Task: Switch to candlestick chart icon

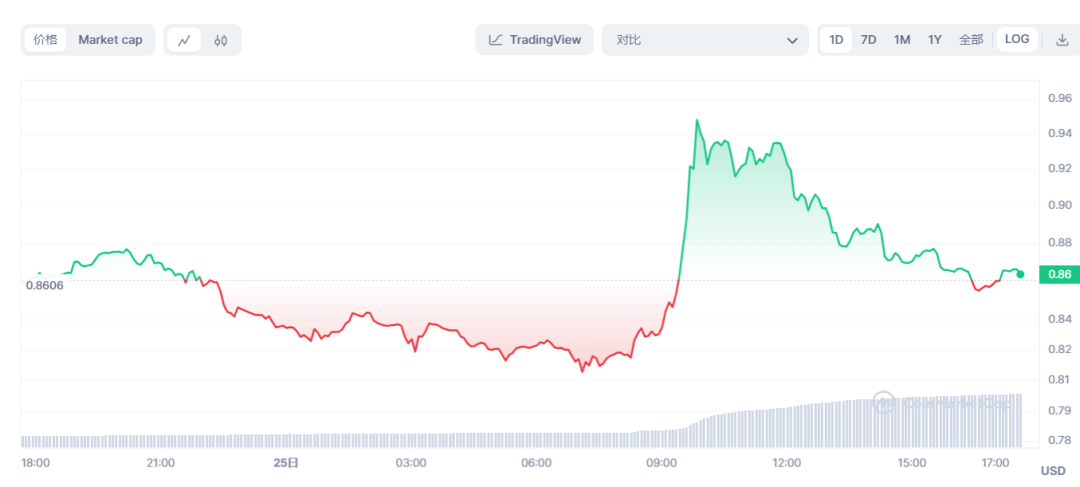Action: pos(221,40)
